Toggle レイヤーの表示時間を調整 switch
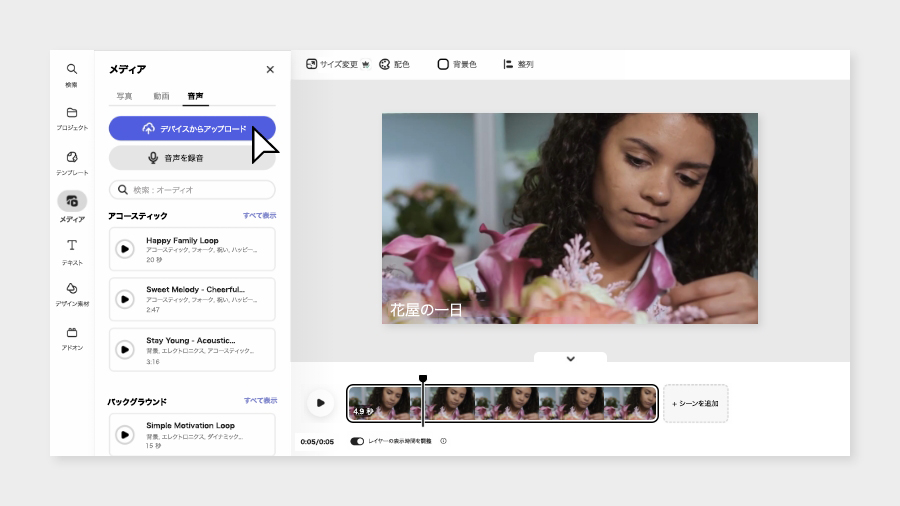Screen dimensions: 900x506 [x=357, y=441]
